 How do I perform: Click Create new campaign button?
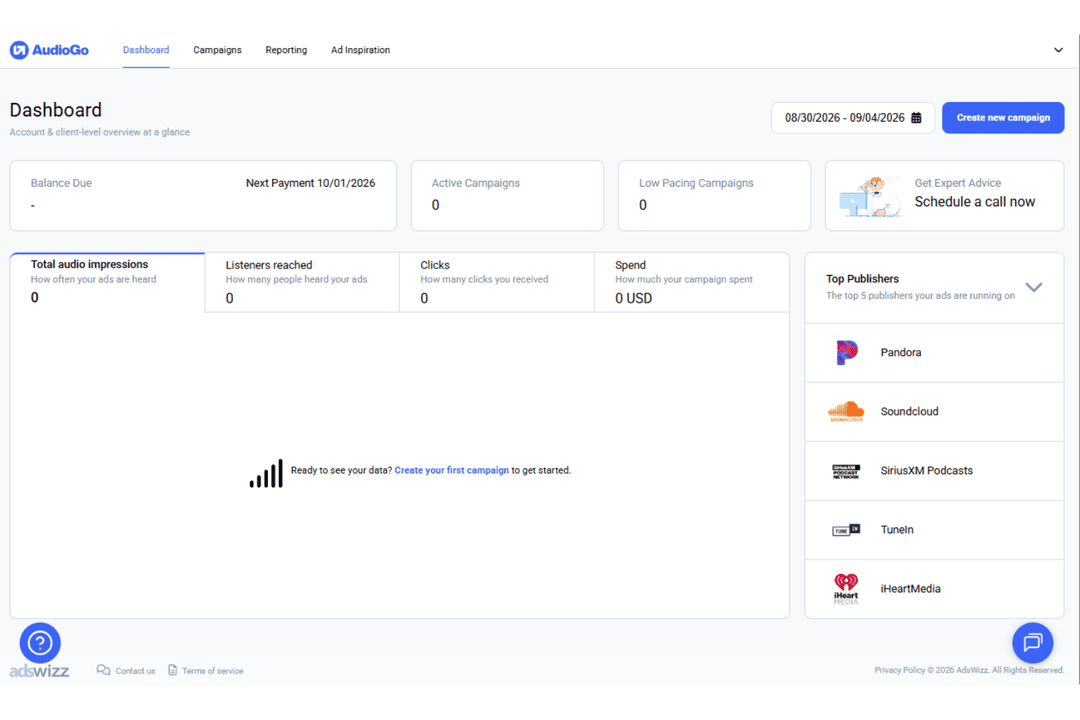[x=1003, y=118]
